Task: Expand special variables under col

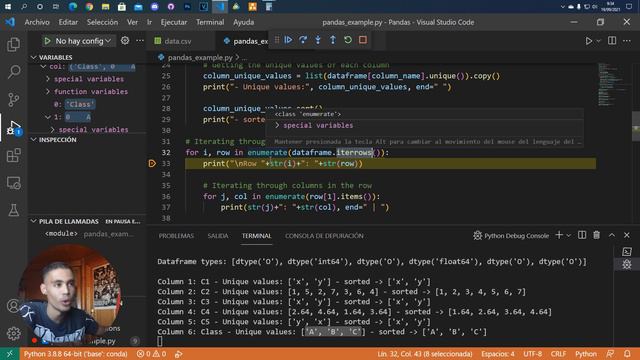Action: [48, 79]
